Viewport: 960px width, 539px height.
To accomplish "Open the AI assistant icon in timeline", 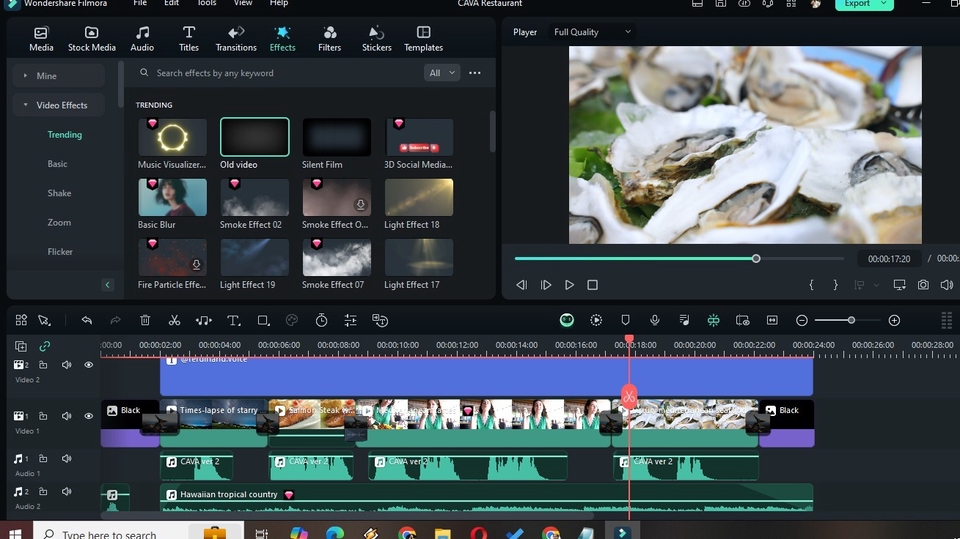I will pyautogui.click(x=567, y=320).
